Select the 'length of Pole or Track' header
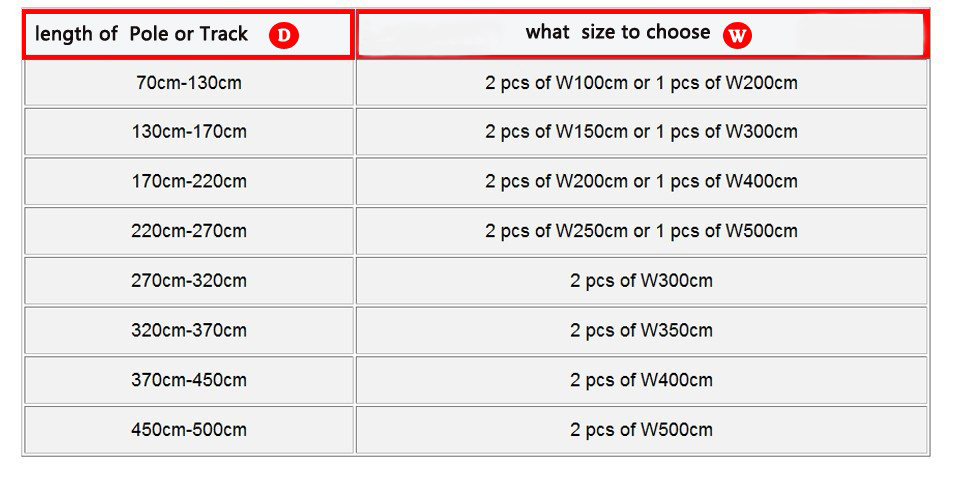960x481 pixels. (x=188, y=35)
